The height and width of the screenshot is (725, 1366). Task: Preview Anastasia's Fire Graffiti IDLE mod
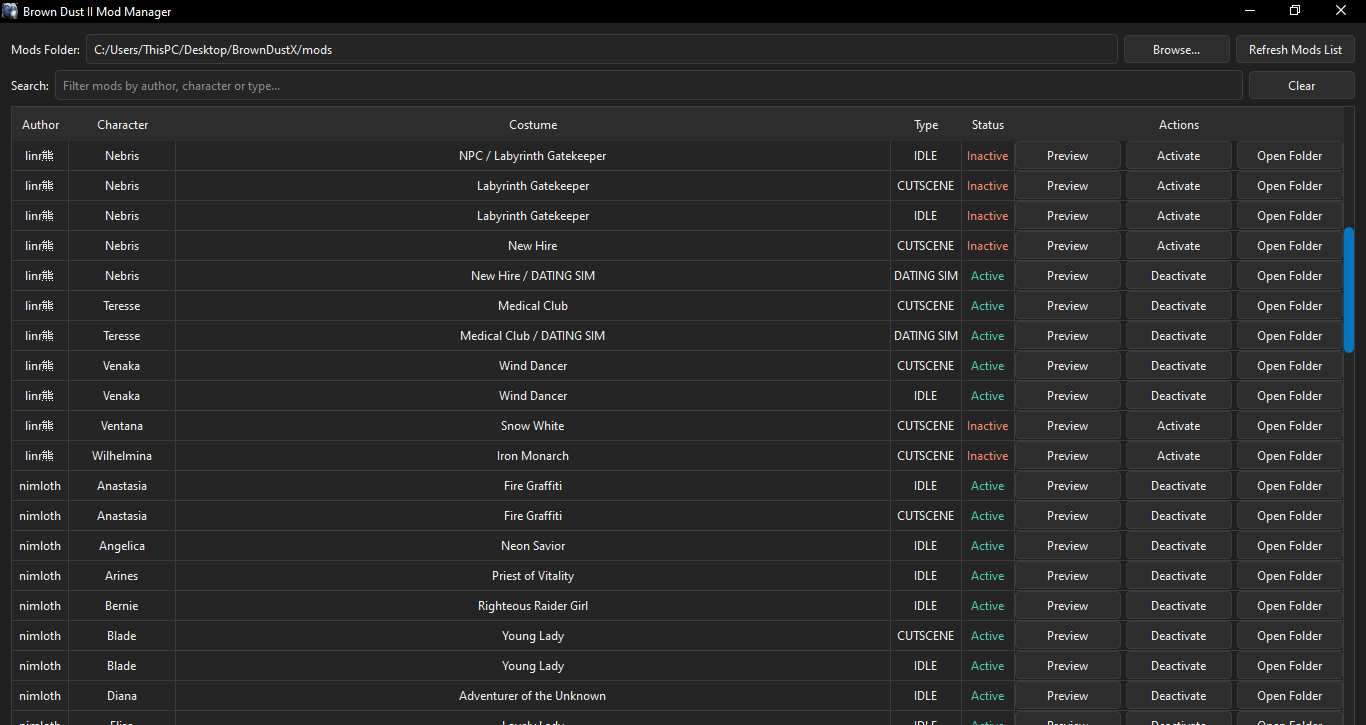(x=1067, y=485)
